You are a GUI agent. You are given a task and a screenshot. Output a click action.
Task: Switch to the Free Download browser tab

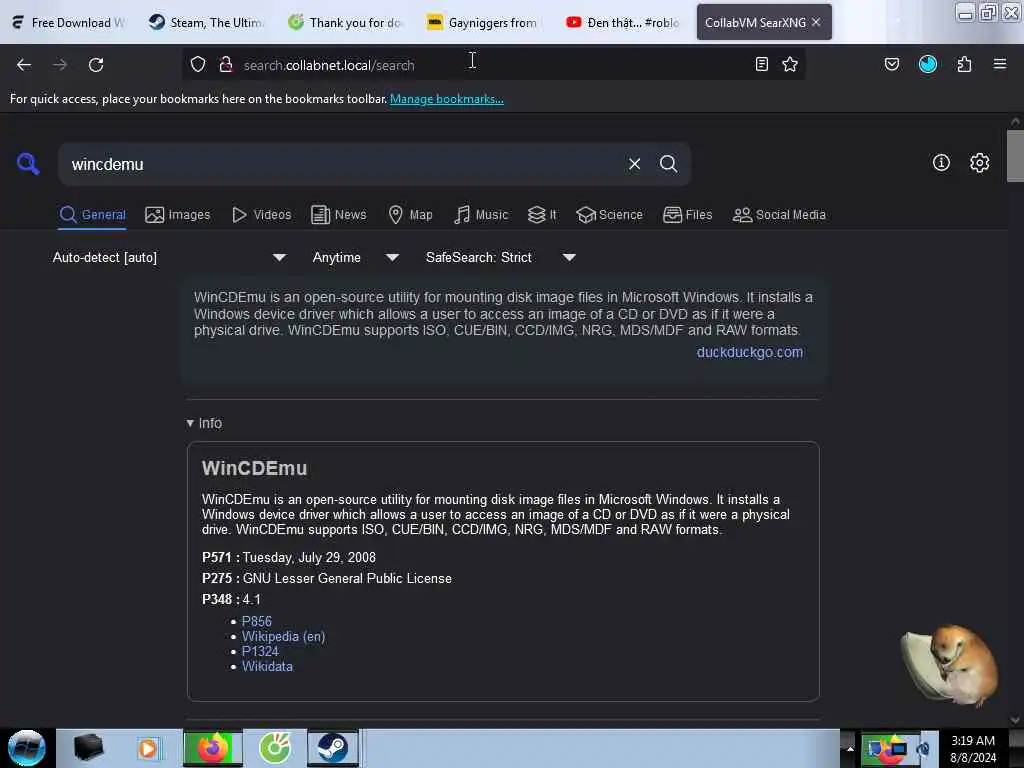coord(69,22)
